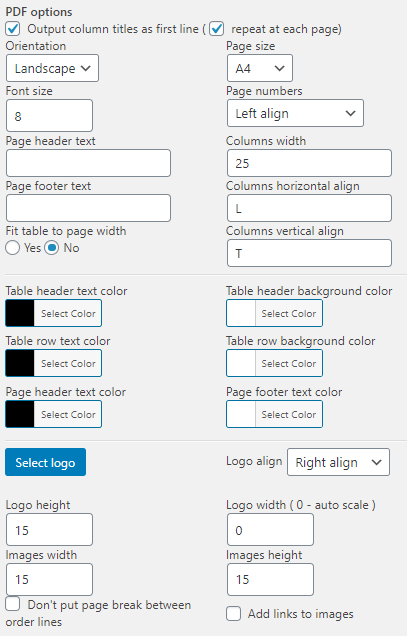
Task: Open the Page size A4 dropdown
Action: tap(260, 68)
